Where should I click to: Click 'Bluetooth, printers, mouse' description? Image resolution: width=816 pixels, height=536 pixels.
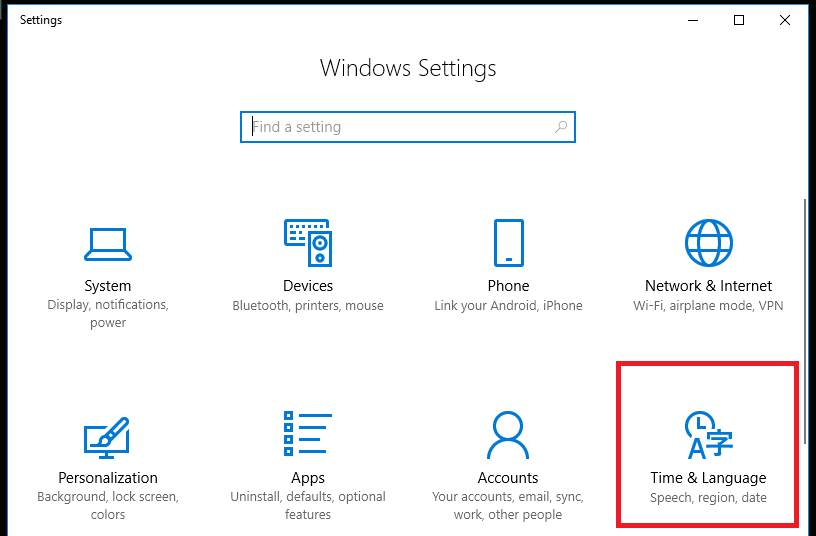(308, 305)
